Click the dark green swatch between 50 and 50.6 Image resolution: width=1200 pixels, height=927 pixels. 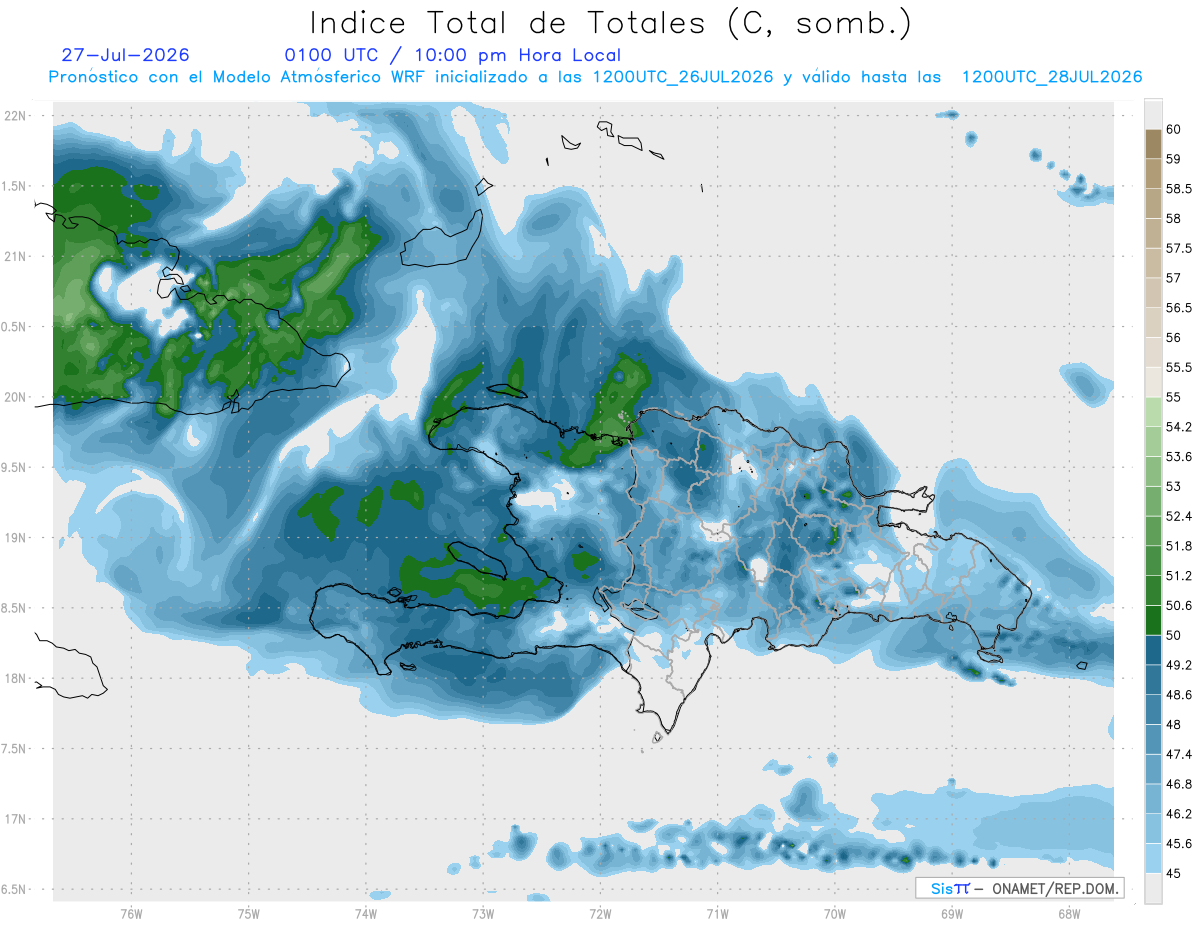click(1153, 621)
